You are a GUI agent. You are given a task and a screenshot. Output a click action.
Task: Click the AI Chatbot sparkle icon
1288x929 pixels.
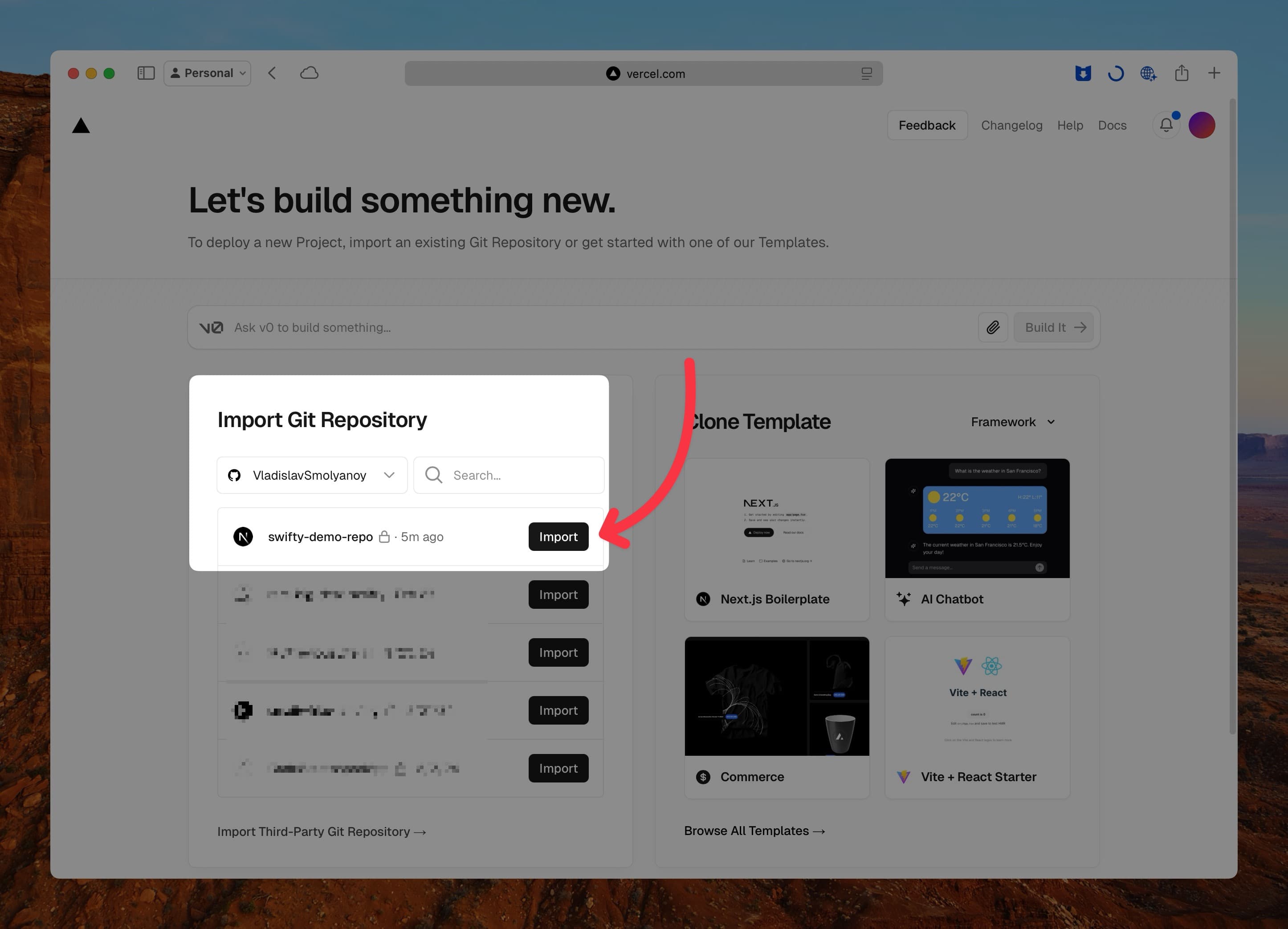tap(904, 599)
